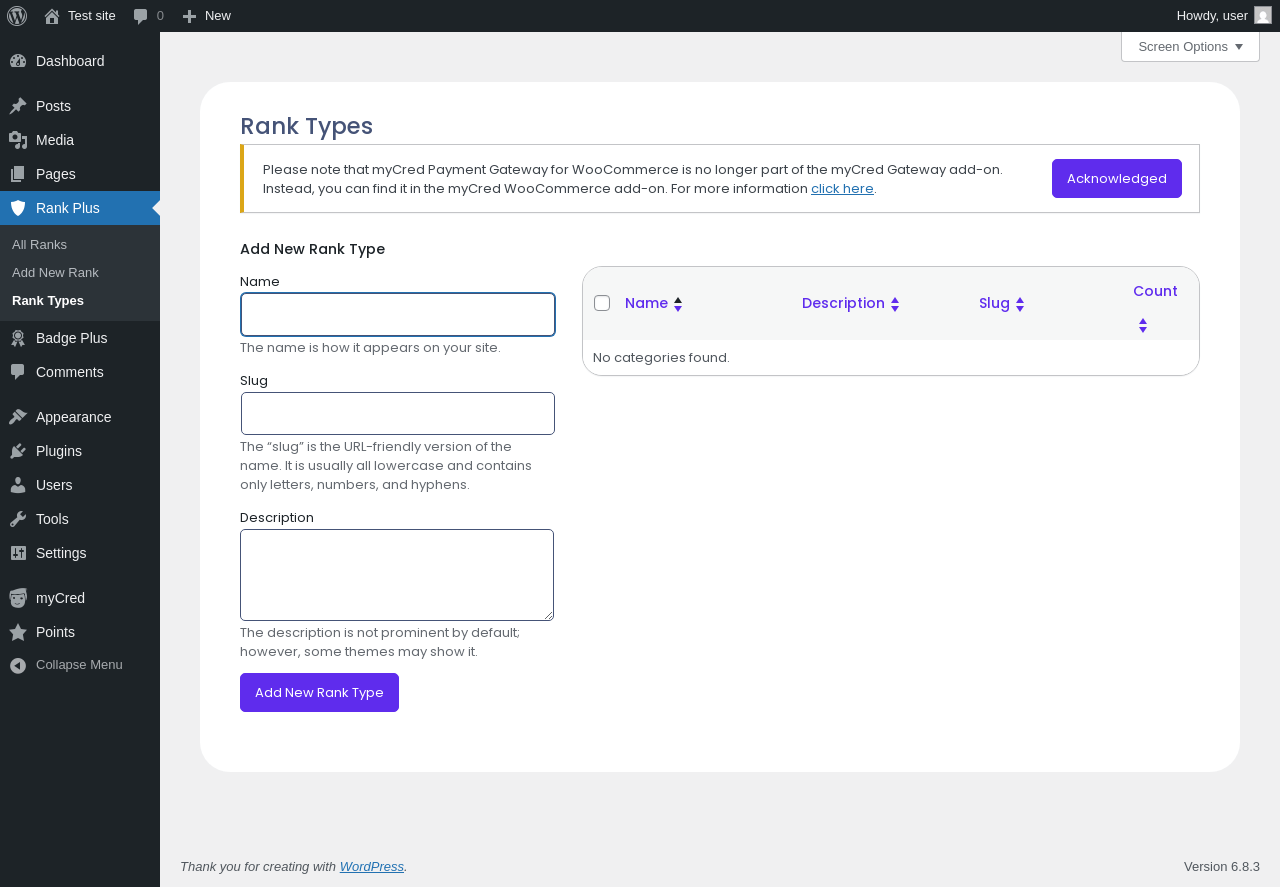1280x887 pixels.
Task: Click the Add New Rank Type button
Action: (x=319, y=692)
